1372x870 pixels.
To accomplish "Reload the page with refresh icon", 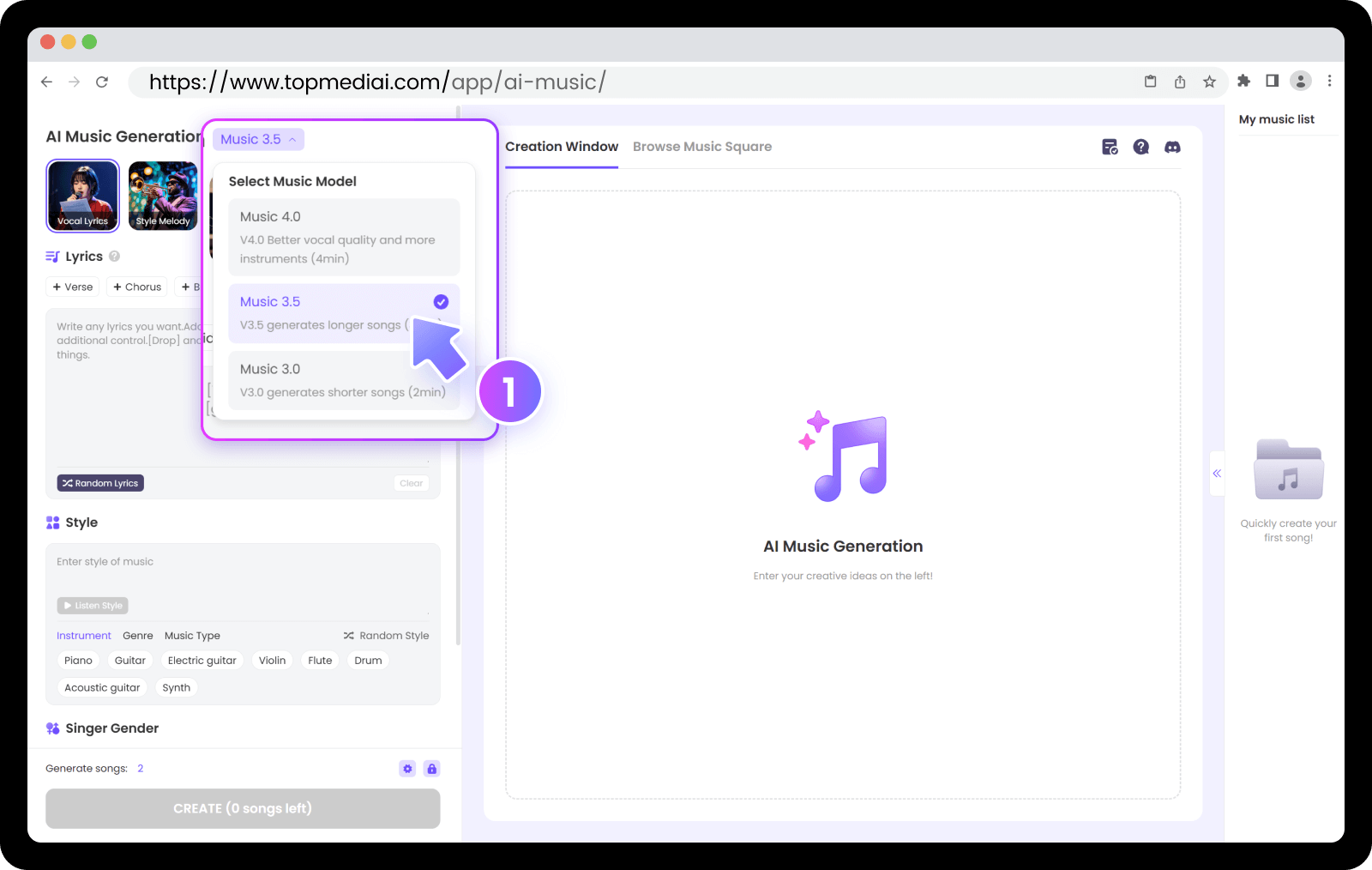I will tap(102, 82).
